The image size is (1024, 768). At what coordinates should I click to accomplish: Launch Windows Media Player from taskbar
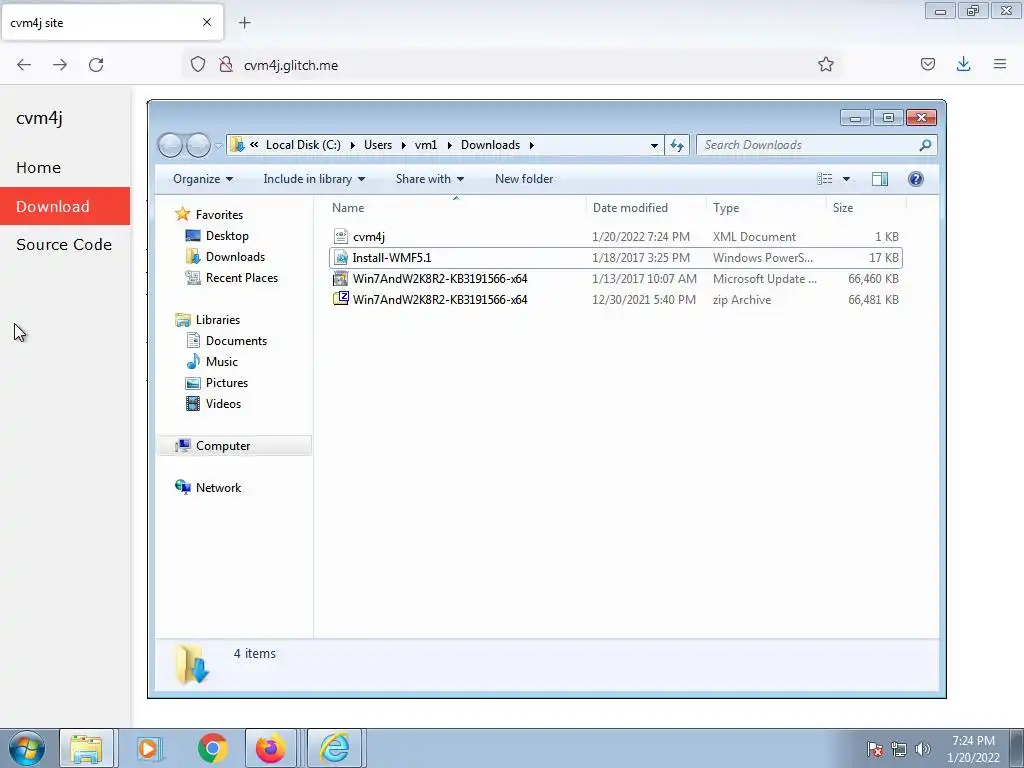[148, 748]
